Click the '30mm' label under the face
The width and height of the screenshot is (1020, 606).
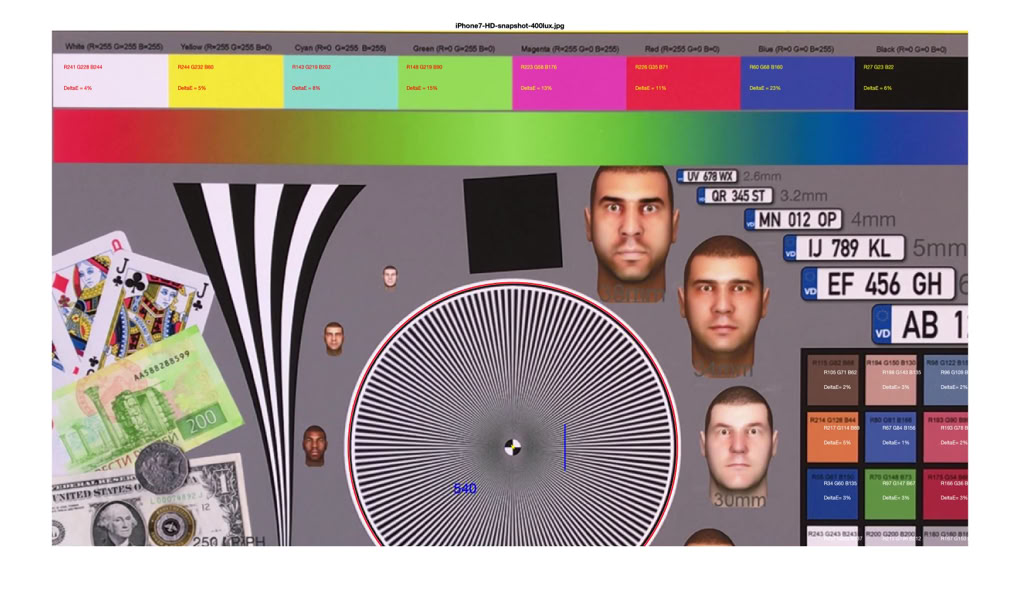click(740, 500)
